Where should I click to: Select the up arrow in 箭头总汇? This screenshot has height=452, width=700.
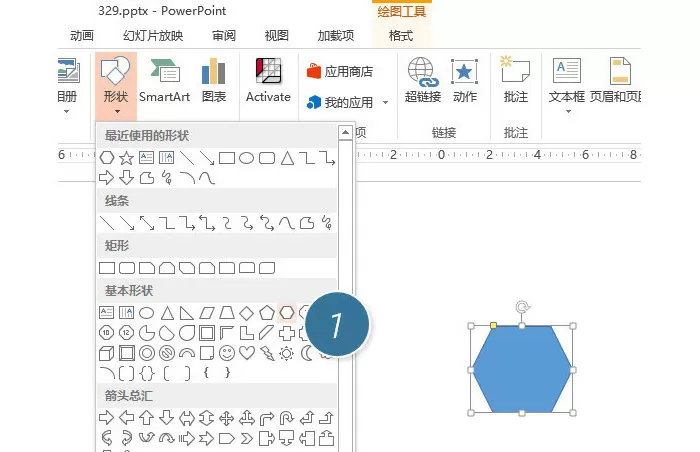146,418
